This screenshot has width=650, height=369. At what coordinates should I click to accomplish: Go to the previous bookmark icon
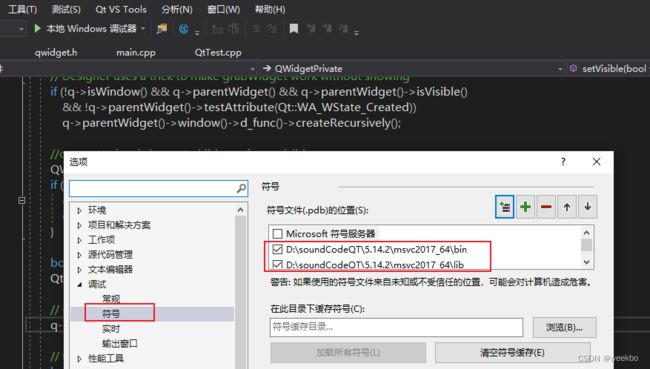coord(311,29)
